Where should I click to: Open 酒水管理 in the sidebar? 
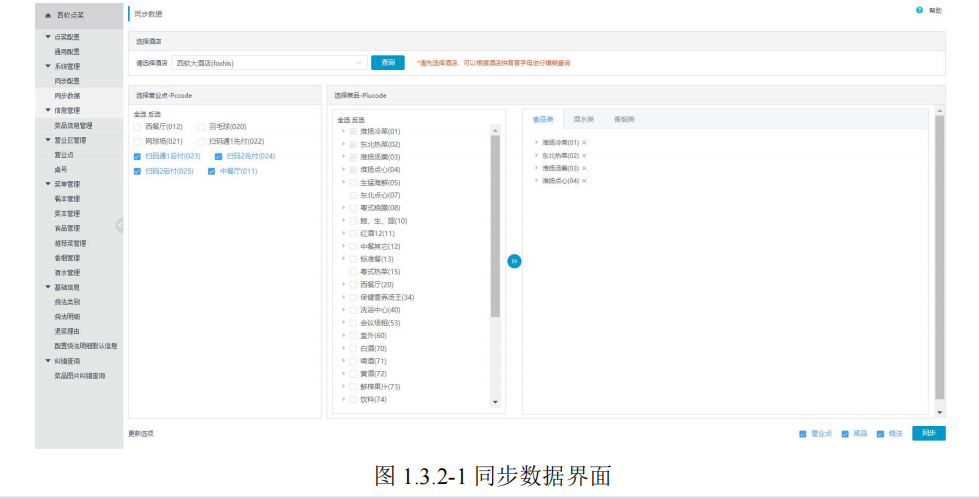[x=67, y=273]
